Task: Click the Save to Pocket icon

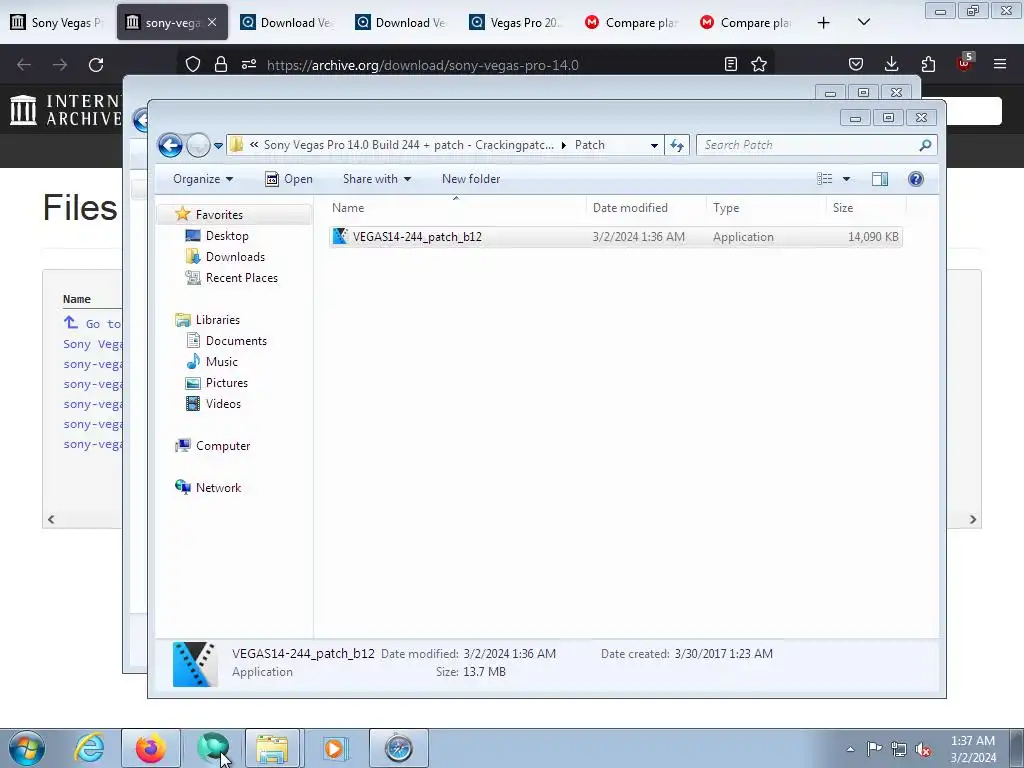Action: point(856,64)
